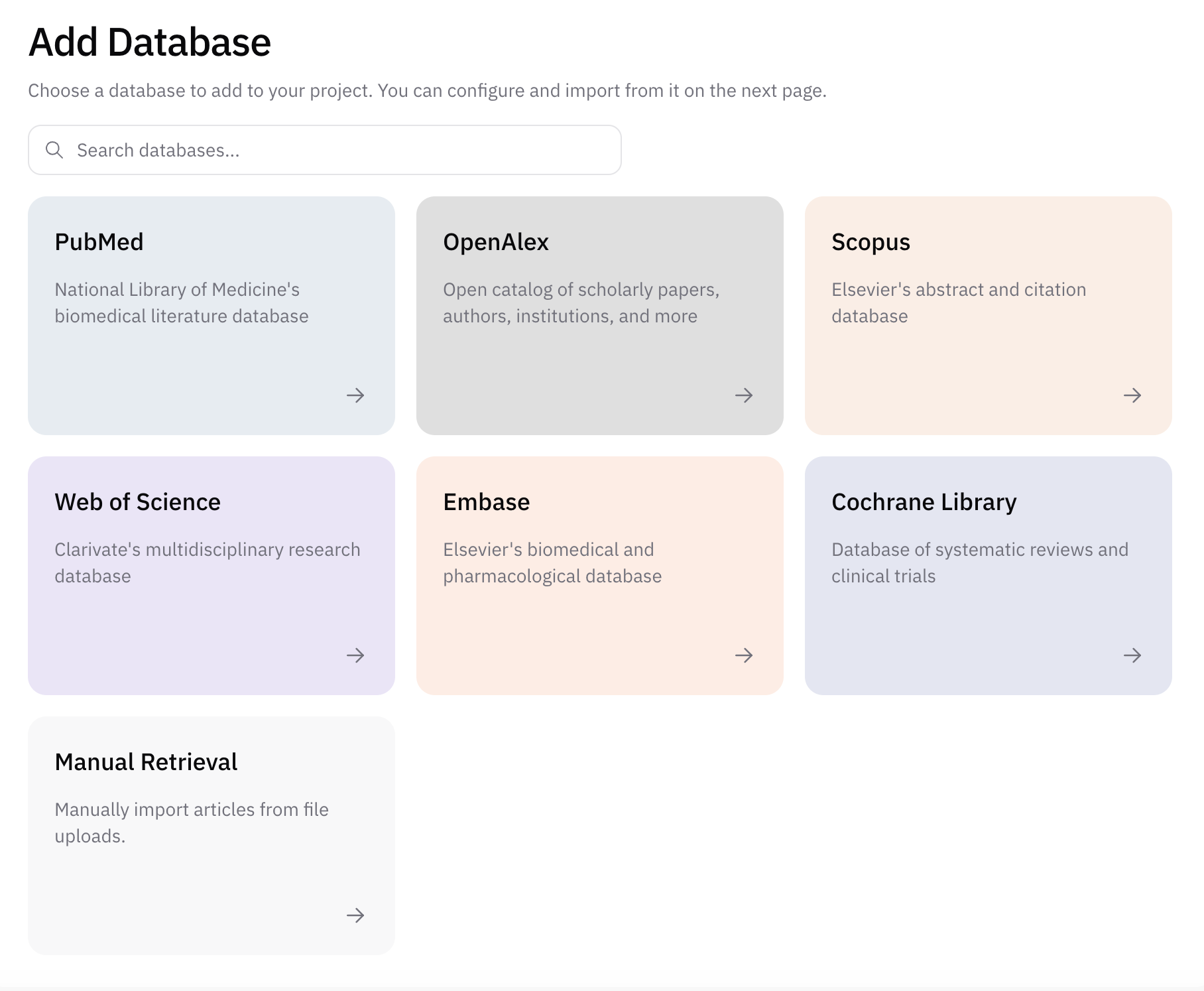The height and width of the screenshot is (991, 1204).
Task: Click 'Elsevier's biomedical and pharmacological database' text
Action: (x=552, y=562)
